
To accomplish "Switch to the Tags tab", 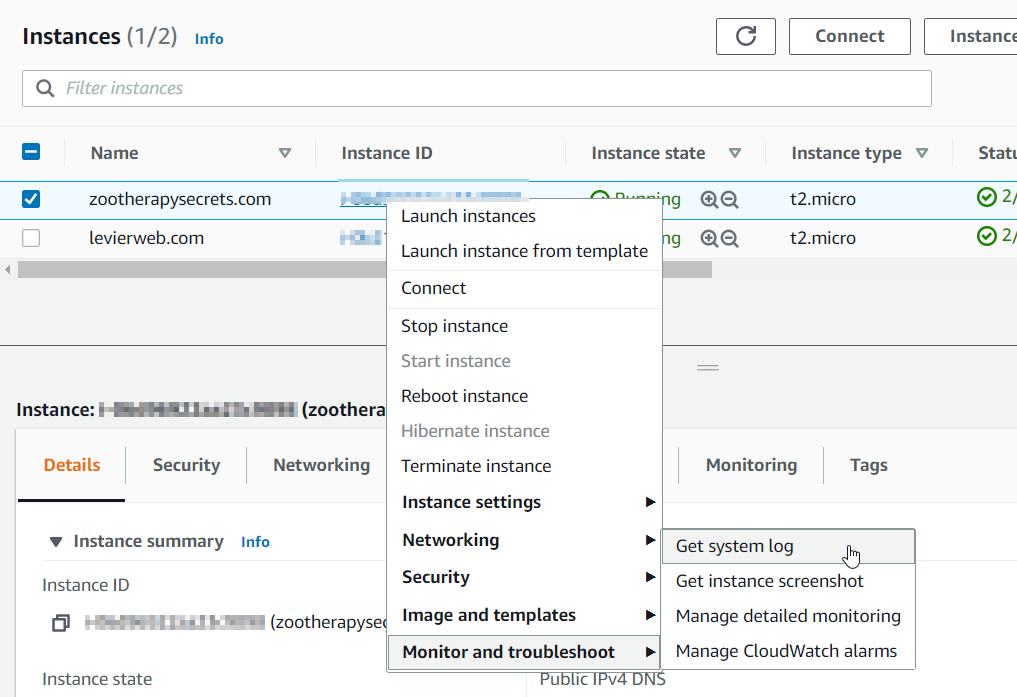I will coord(868,466).
